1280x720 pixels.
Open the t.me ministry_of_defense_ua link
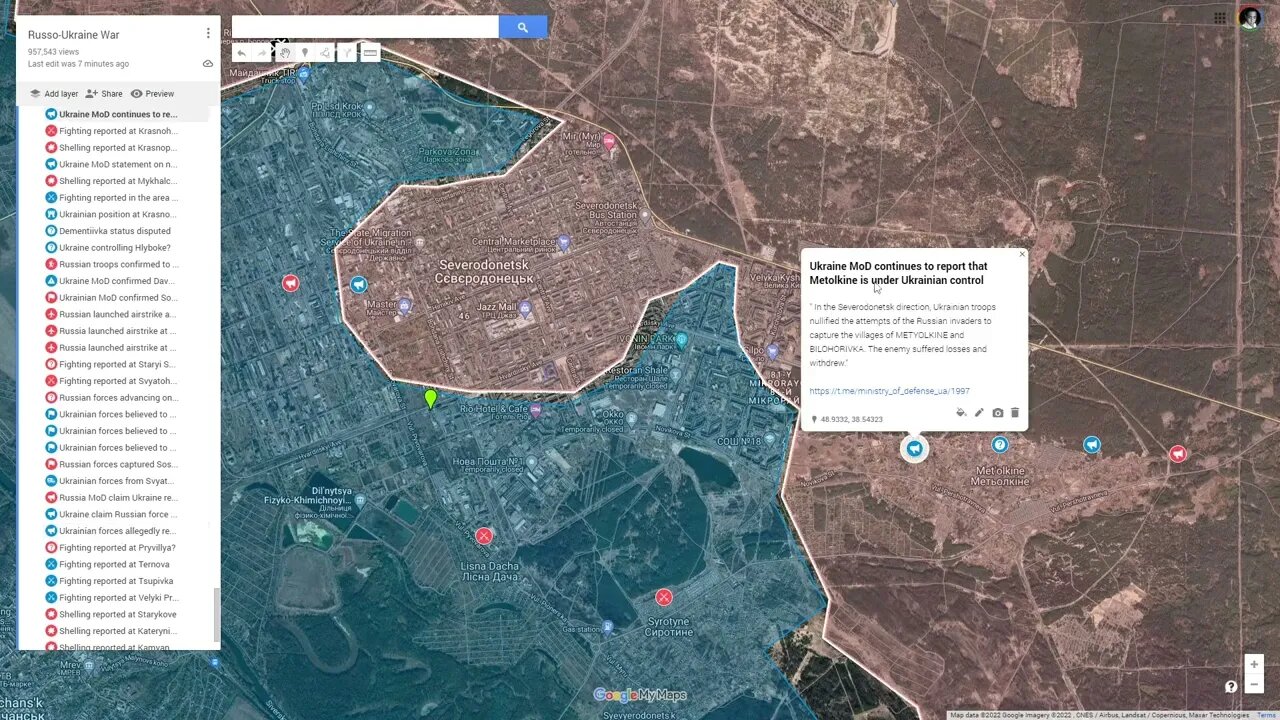(x=889, y=391)
